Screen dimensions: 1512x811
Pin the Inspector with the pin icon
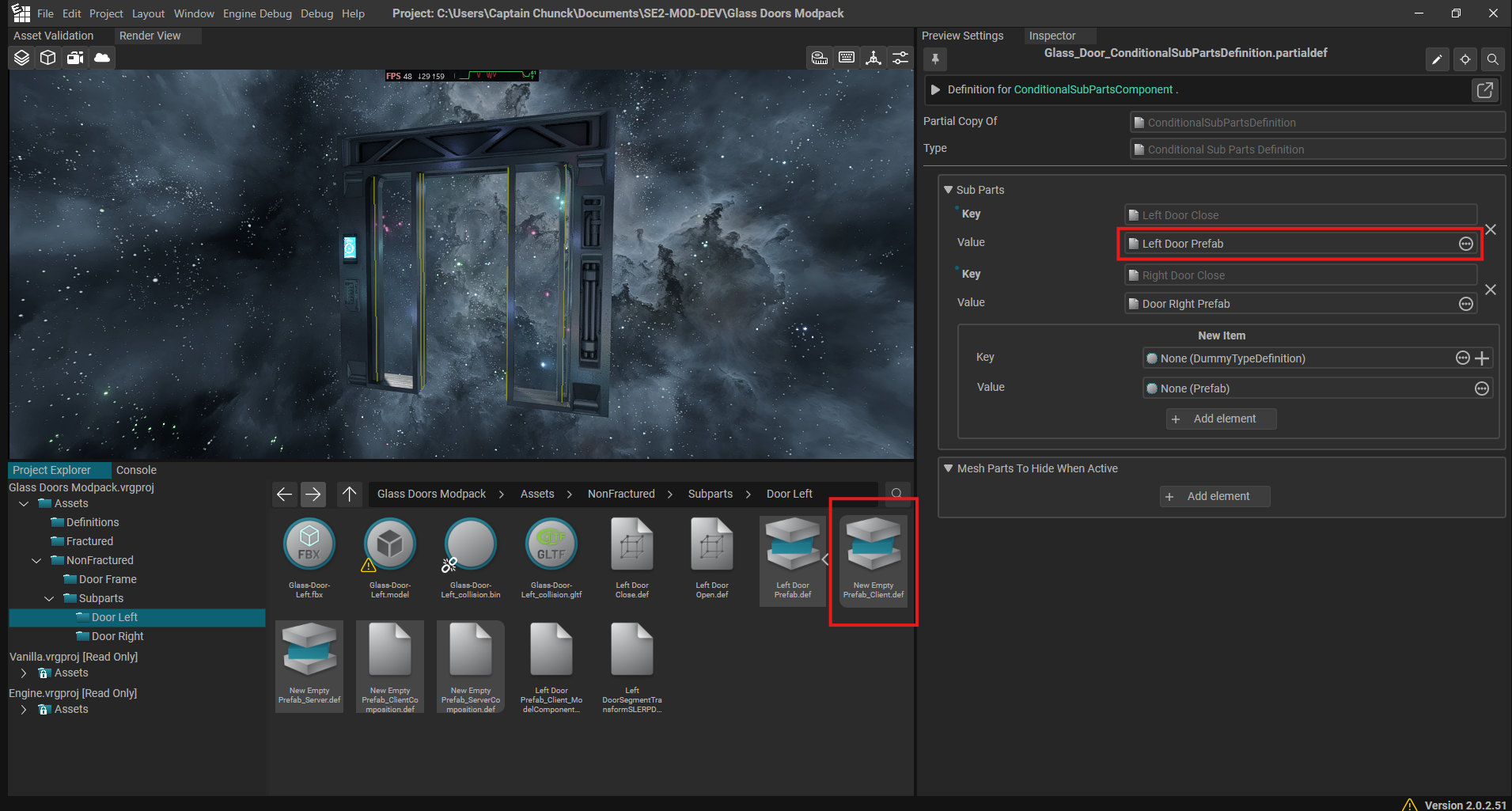coord(935,59)
